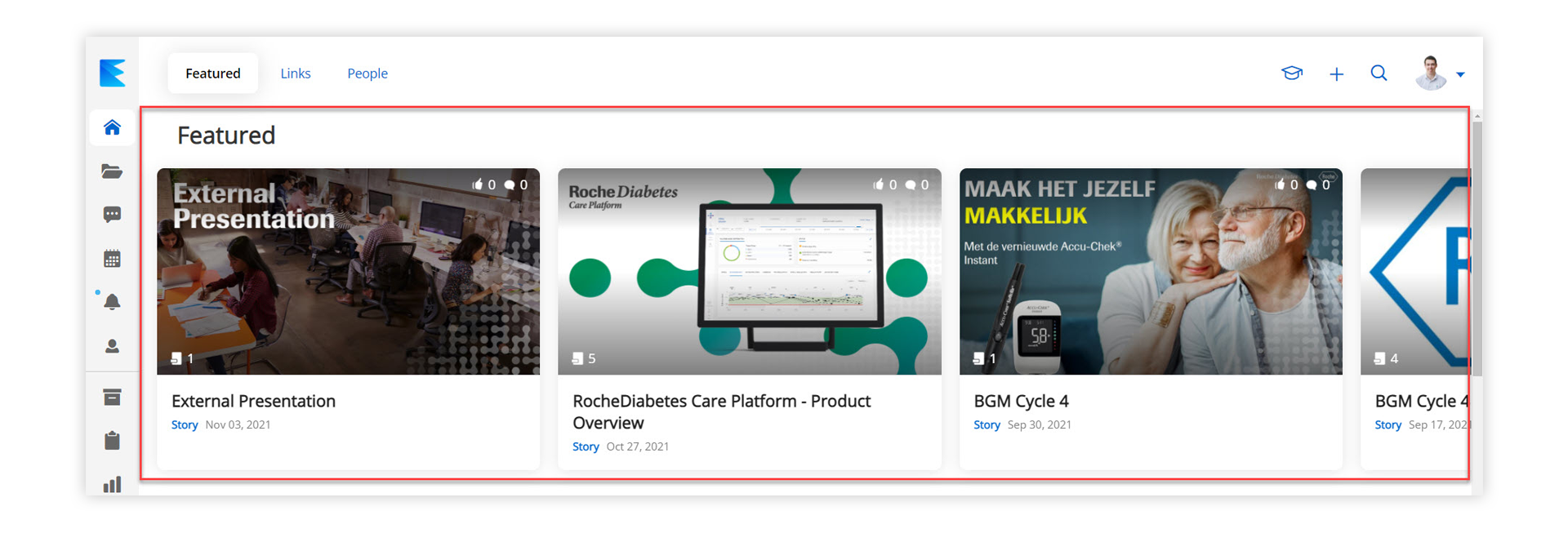Open the Home icon in sidebar
Viewport: 1568px width, 542px height.
112,127
